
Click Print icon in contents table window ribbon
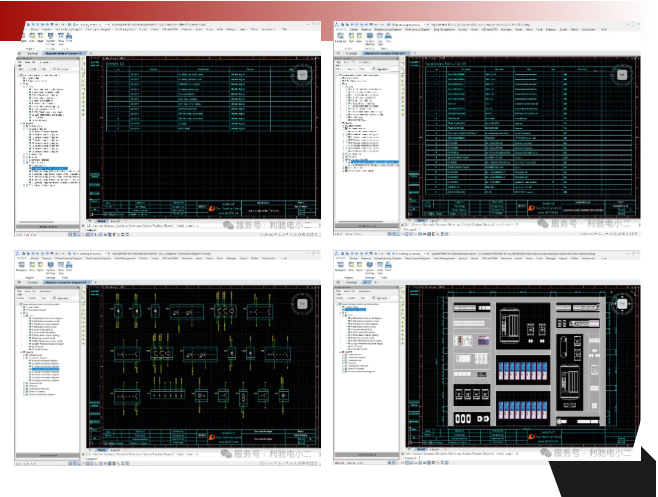point(69,38)
